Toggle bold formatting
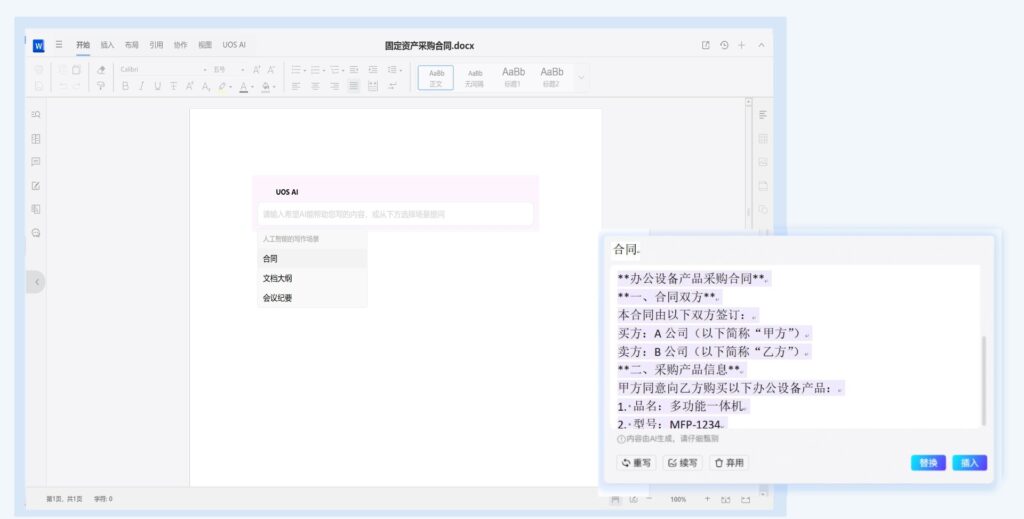 [126, 86]
